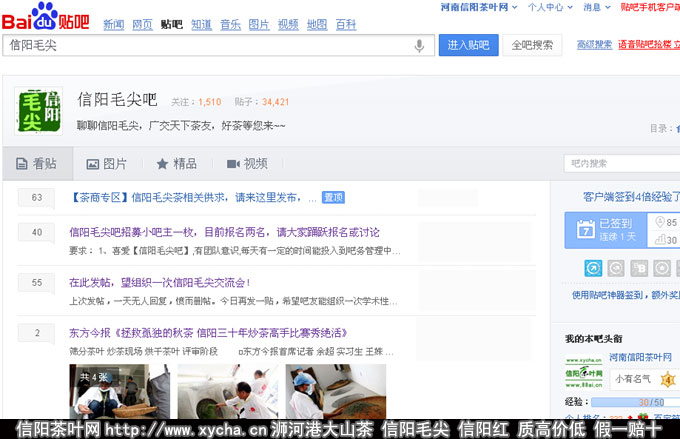Click the 已签到 calendar sign-in button

click(606, 230)
